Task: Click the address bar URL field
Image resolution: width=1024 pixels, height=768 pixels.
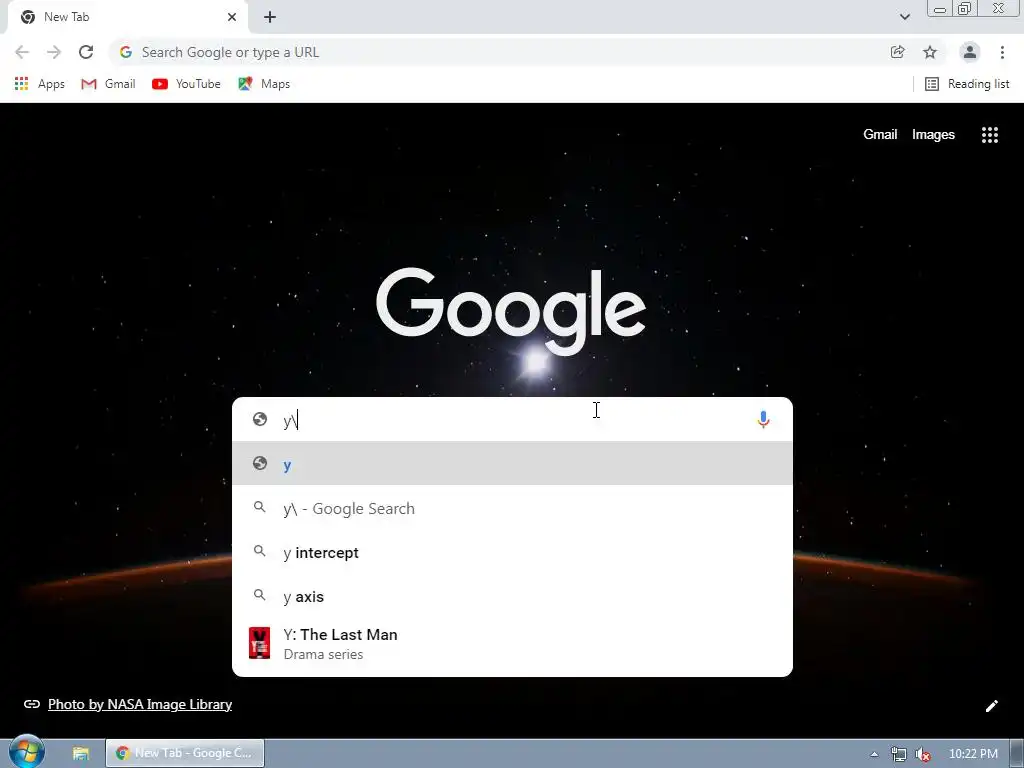Action: (x=503, y=52)
